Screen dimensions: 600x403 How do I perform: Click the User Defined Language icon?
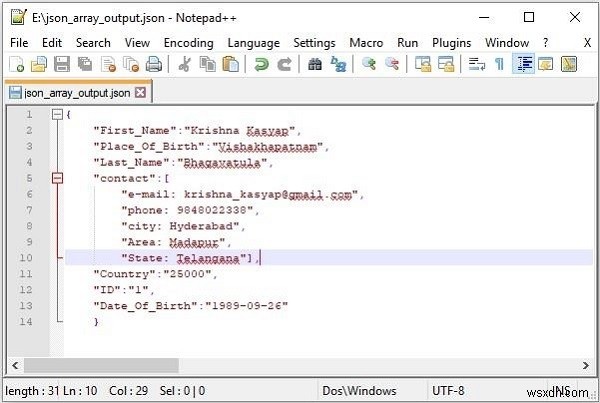[546, 64]
